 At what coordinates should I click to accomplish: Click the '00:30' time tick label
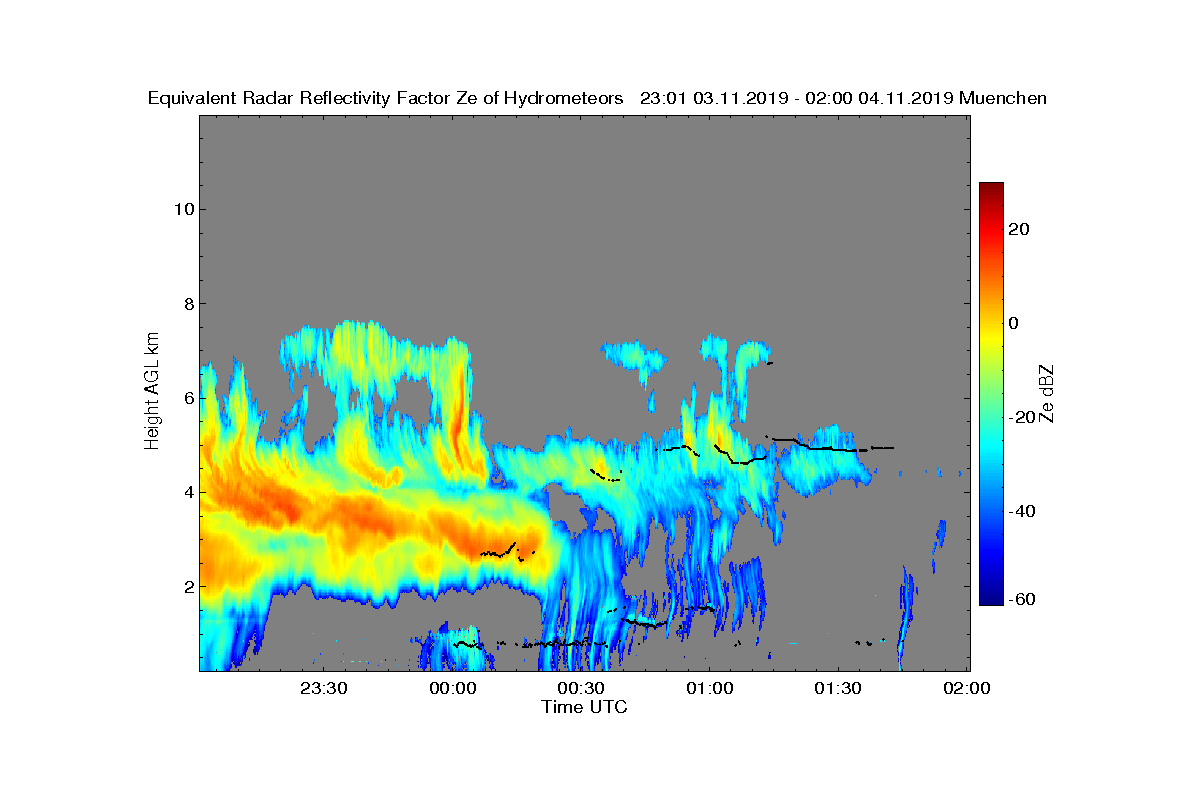point(580,688)
